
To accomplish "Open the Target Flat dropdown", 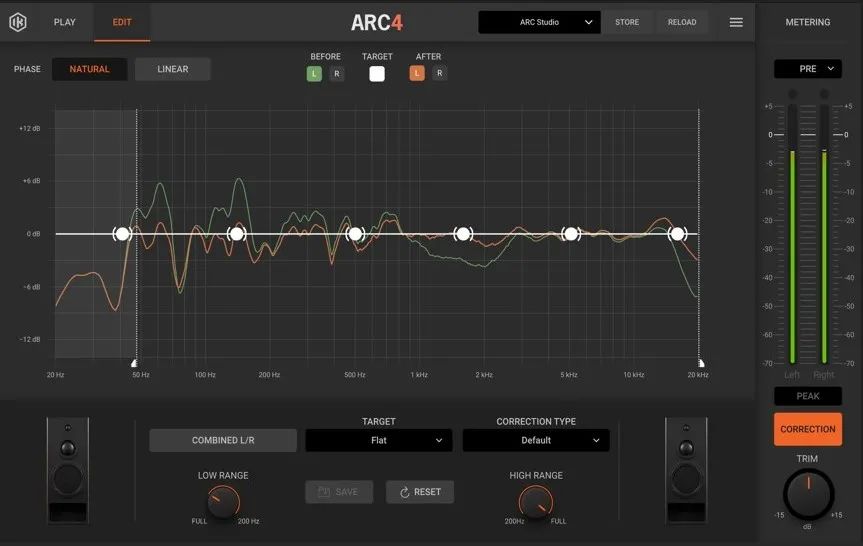I will coord(379,440).
